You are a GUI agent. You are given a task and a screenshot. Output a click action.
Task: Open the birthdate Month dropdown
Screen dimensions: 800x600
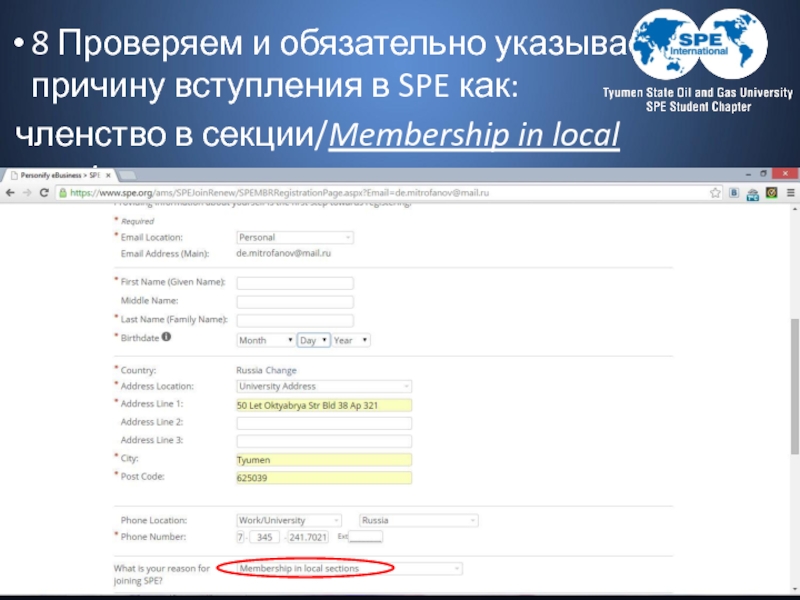pos(265,340)
